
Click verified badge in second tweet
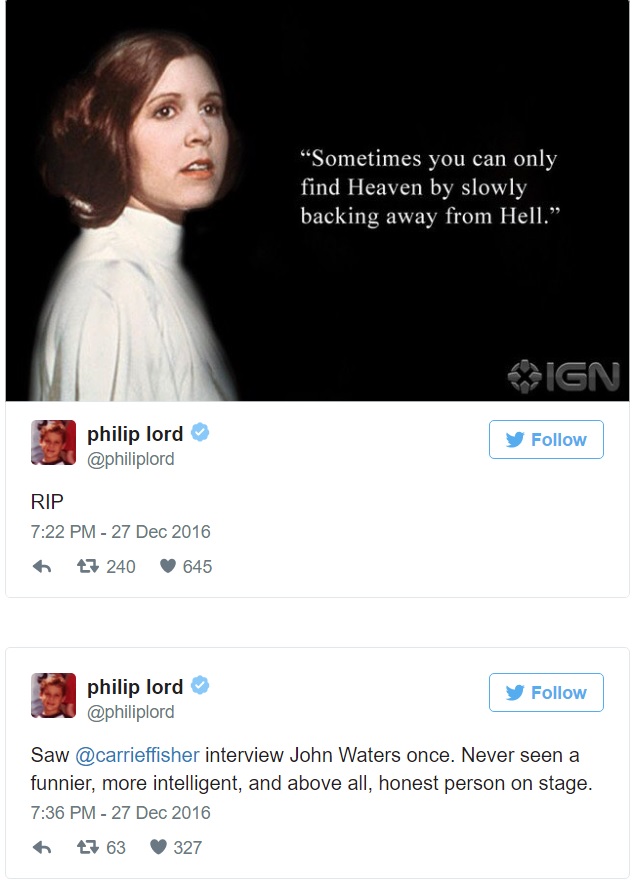click(200, 685)
